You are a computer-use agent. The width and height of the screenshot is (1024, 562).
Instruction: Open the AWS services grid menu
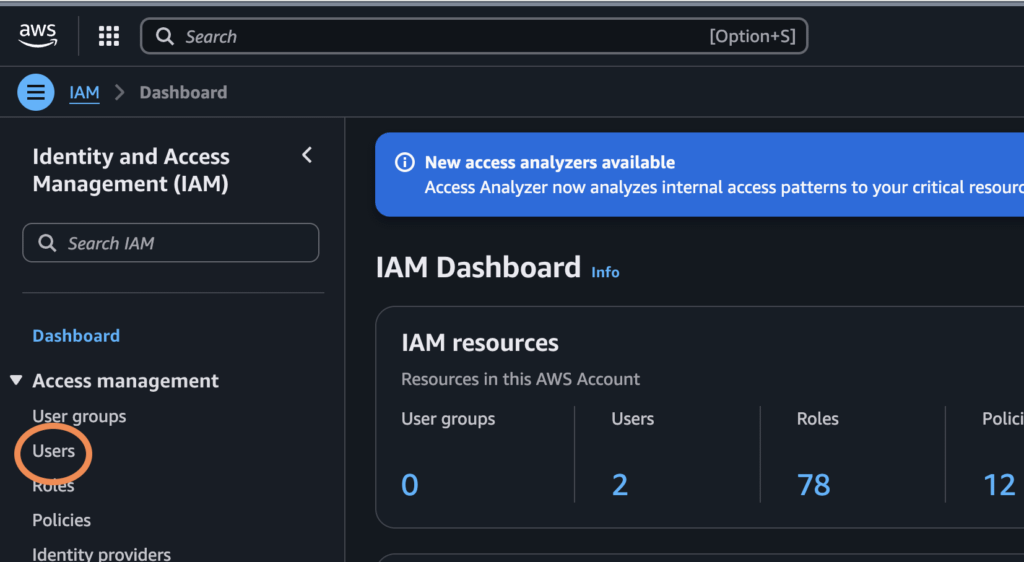(x=109, y=37)
